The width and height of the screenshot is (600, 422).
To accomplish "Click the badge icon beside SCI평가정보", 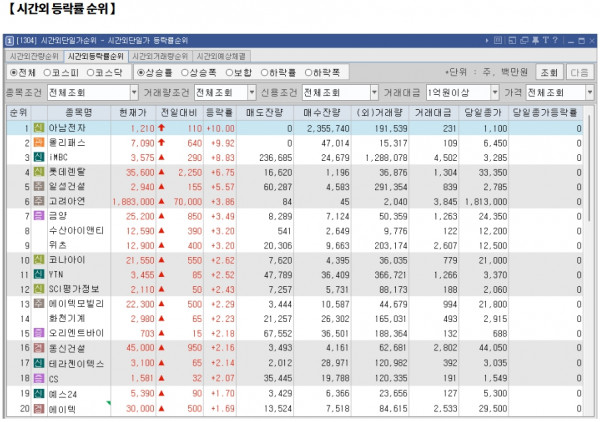I will point(39,289).
